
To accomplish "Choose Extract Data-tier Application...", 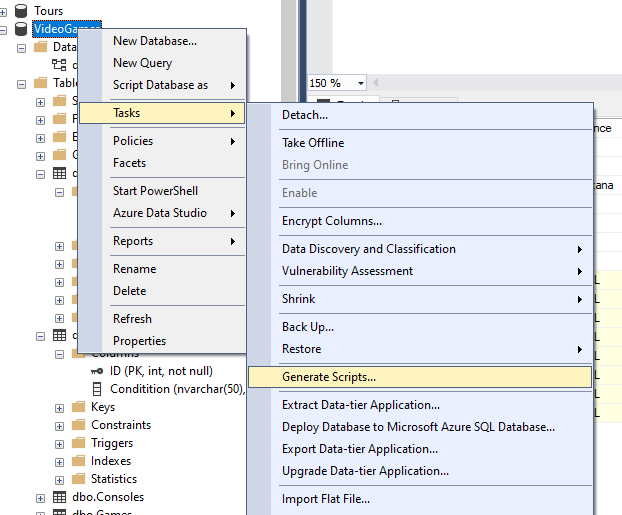I will [420, 405].
